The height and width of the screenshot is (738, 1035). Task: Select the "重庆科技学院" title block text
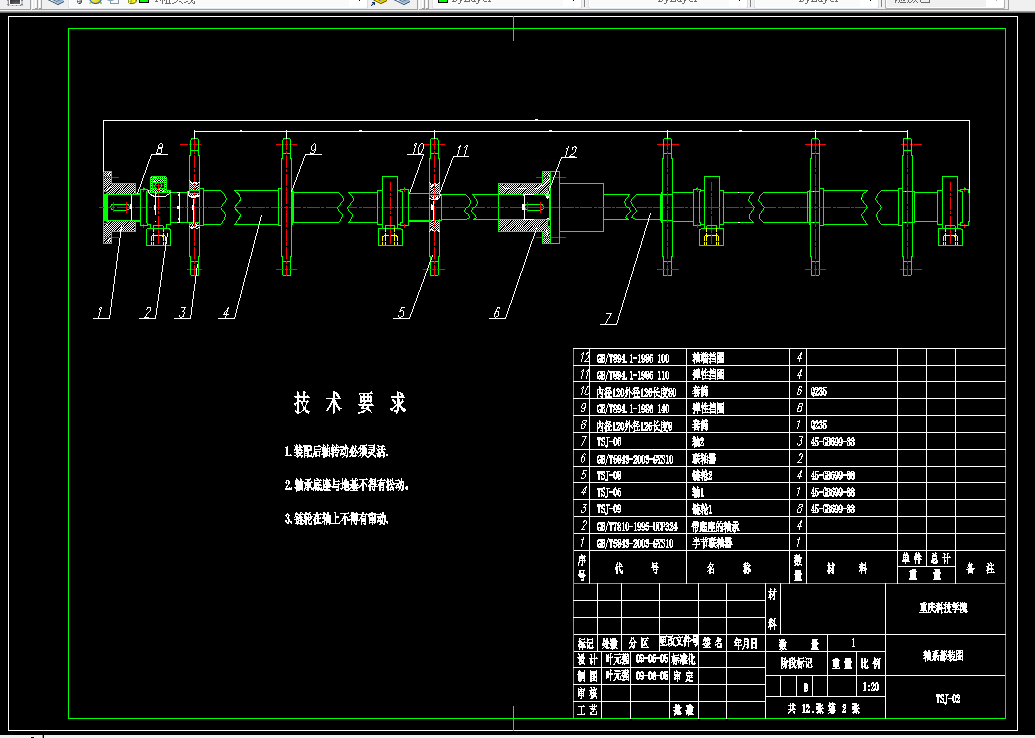(944, 609)
